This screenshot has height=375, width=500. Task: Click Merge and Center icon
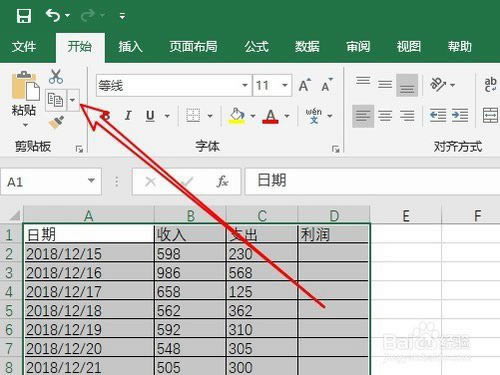(490, 115)
